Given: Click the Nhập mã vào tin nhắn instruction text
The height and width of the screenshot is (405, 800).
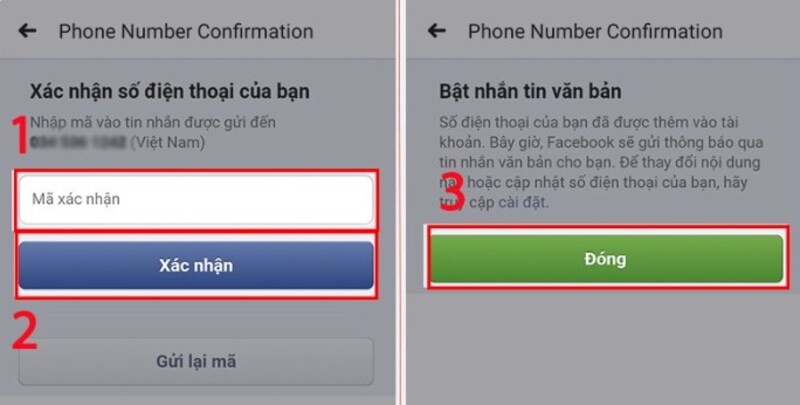Looking at the screenshot, I should pos(153,122).
